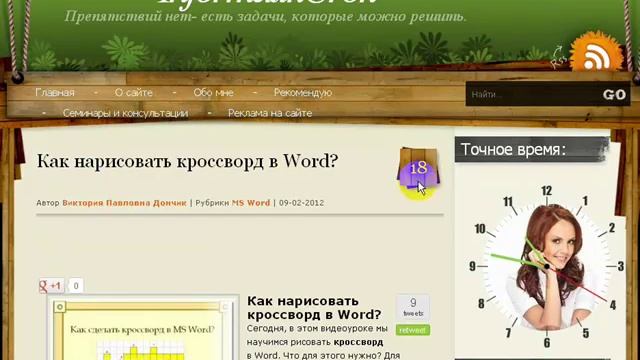Click the crossword video thumbnail
640x360 pixels.
[x=143, y=328]
